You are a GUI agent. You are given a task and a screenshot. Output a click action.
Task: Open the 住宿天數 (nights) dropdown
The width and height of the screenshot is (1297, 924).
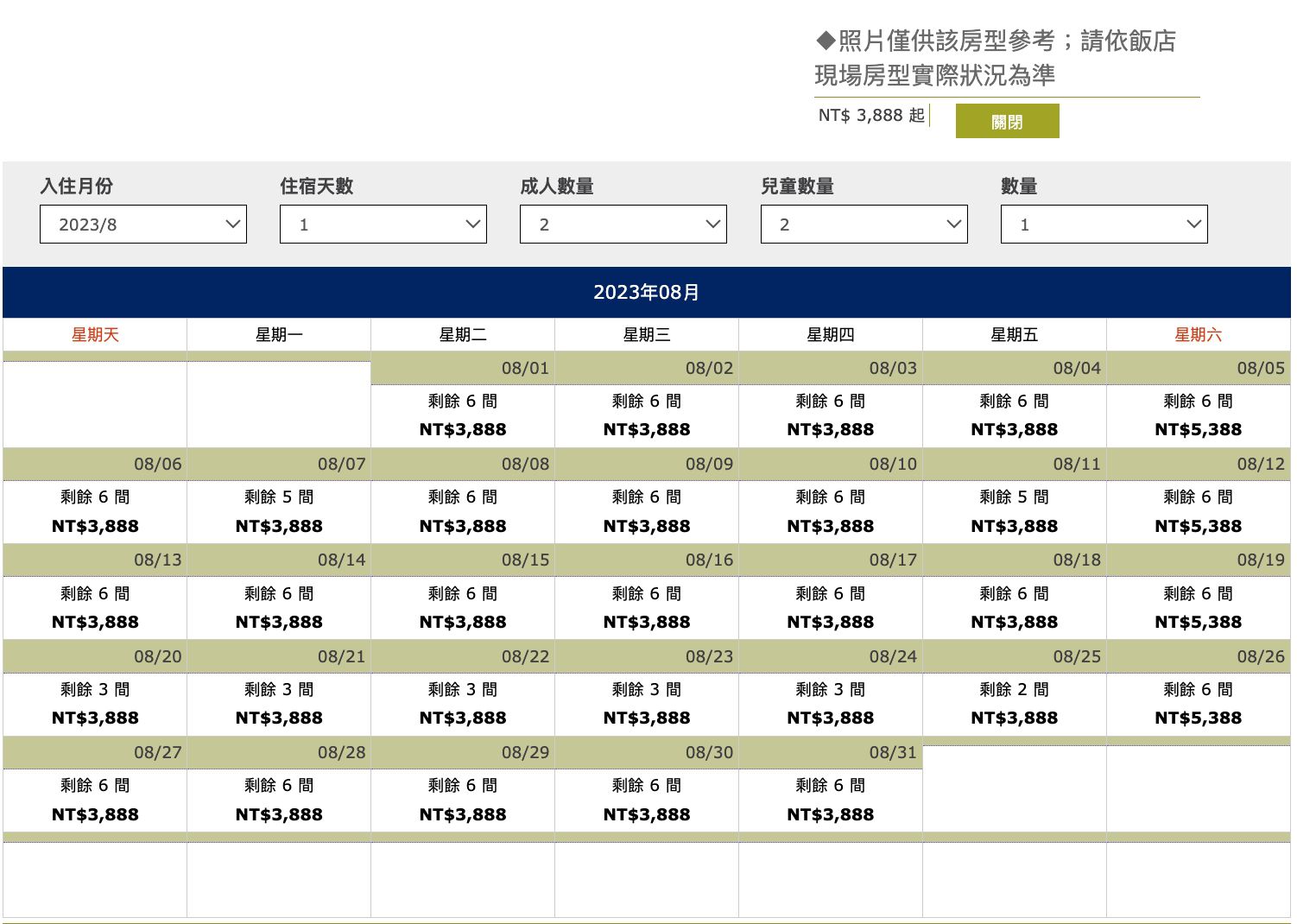pos(383,224)
